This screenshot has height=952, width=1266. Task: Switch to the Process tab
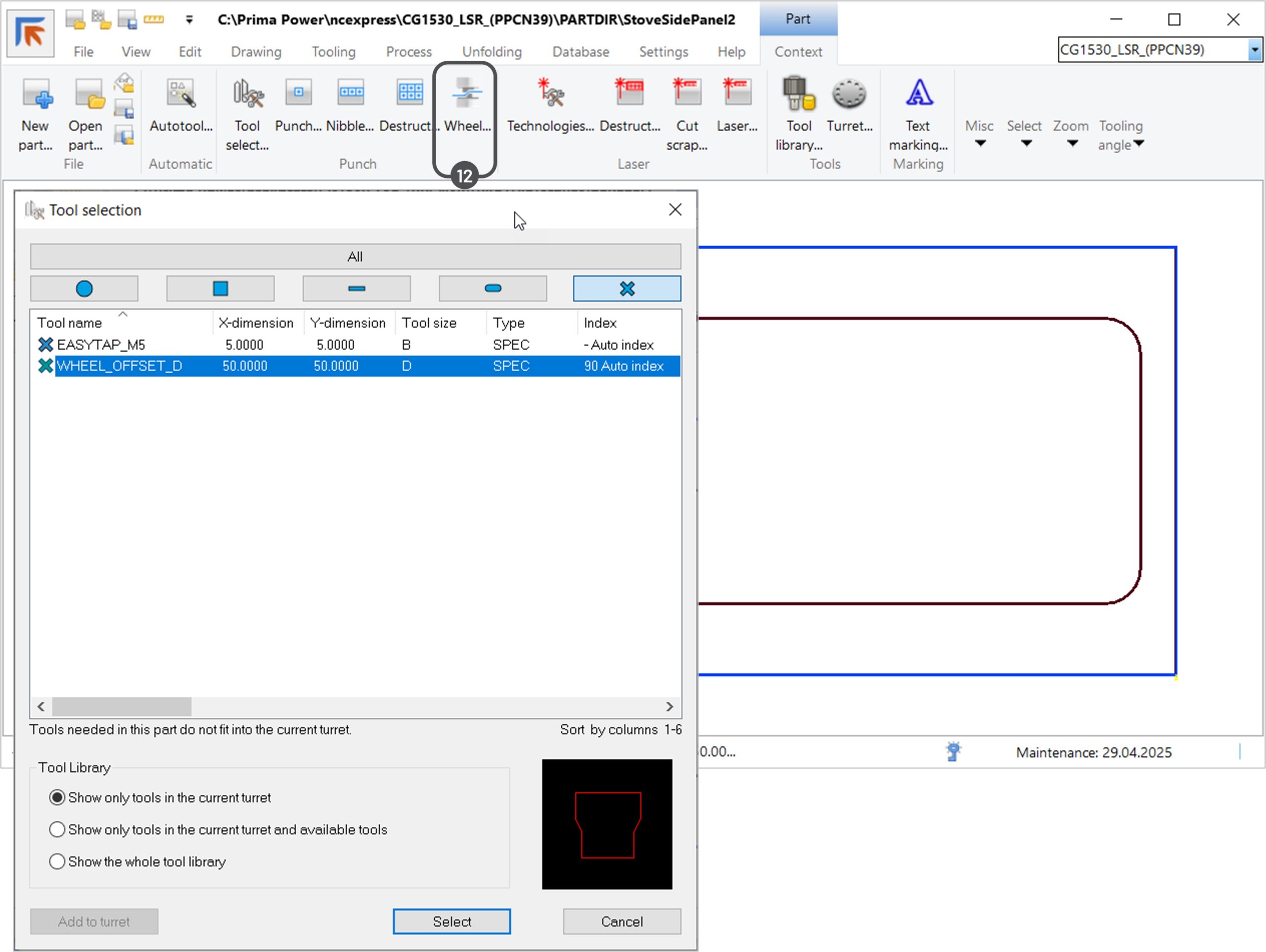point(408,51)
